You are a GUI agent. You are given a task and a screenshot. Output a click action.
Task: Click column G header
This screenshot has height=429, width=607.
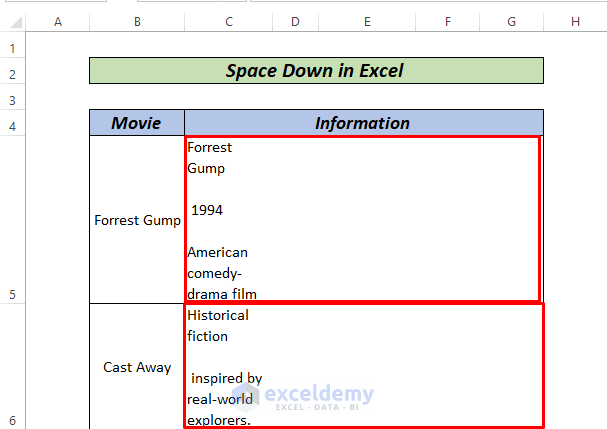[x=511, y=21]
